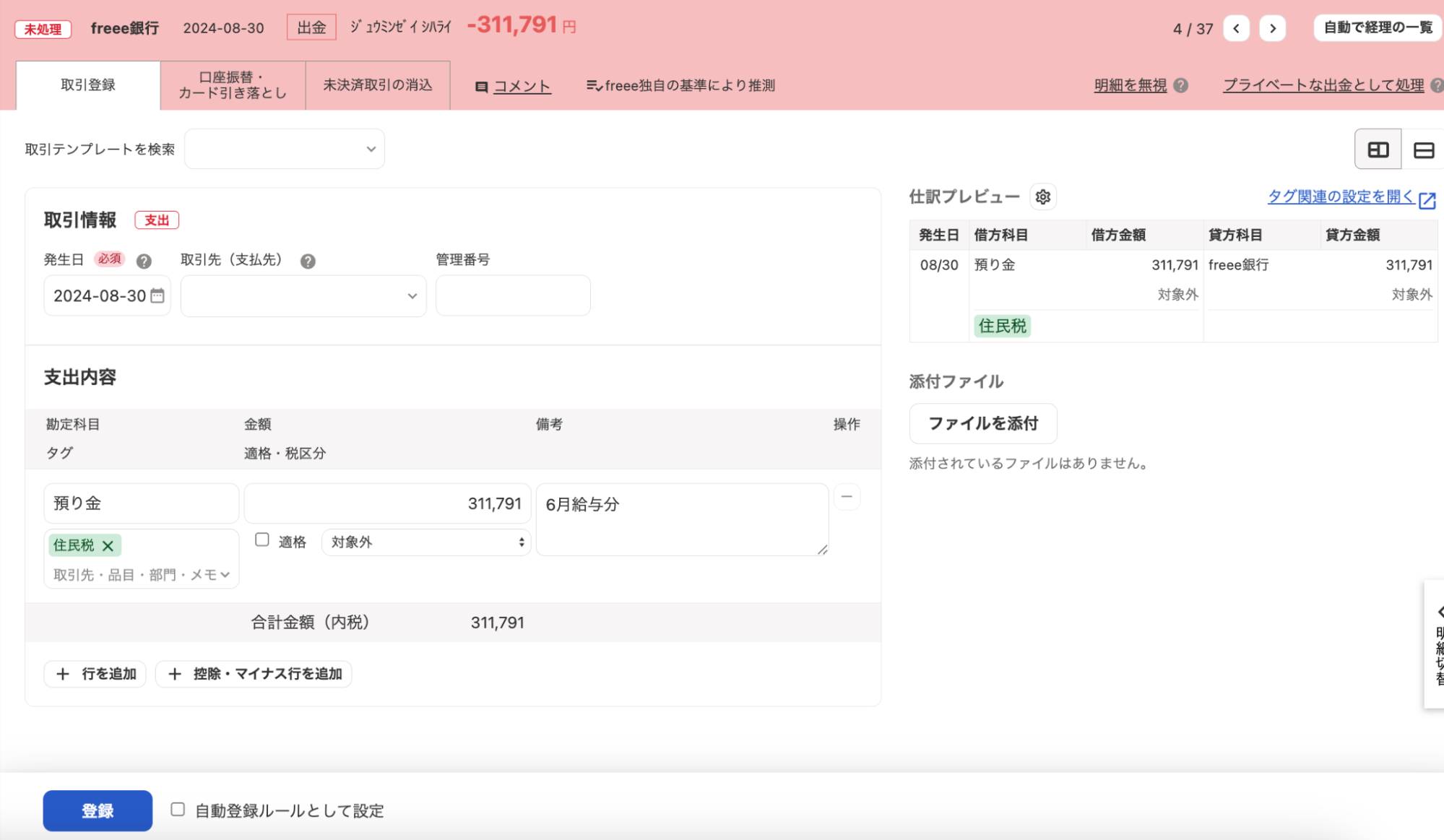Expand 取引先・品目・部門・メモ tag selector
This screenshot has width=1444, height=840.
click(x=141, y=575)
